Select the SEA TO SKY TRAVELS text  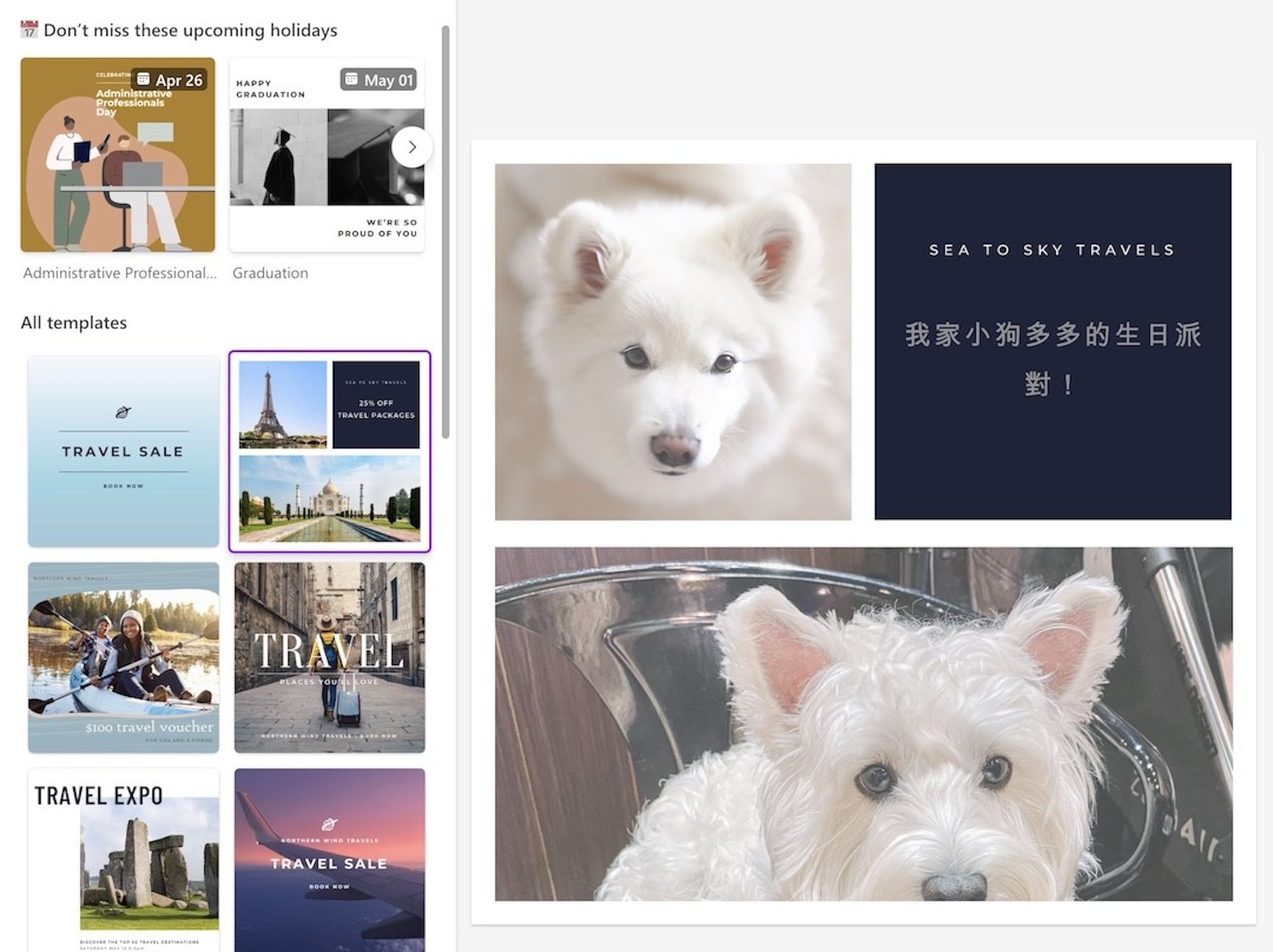[1052, 250]
